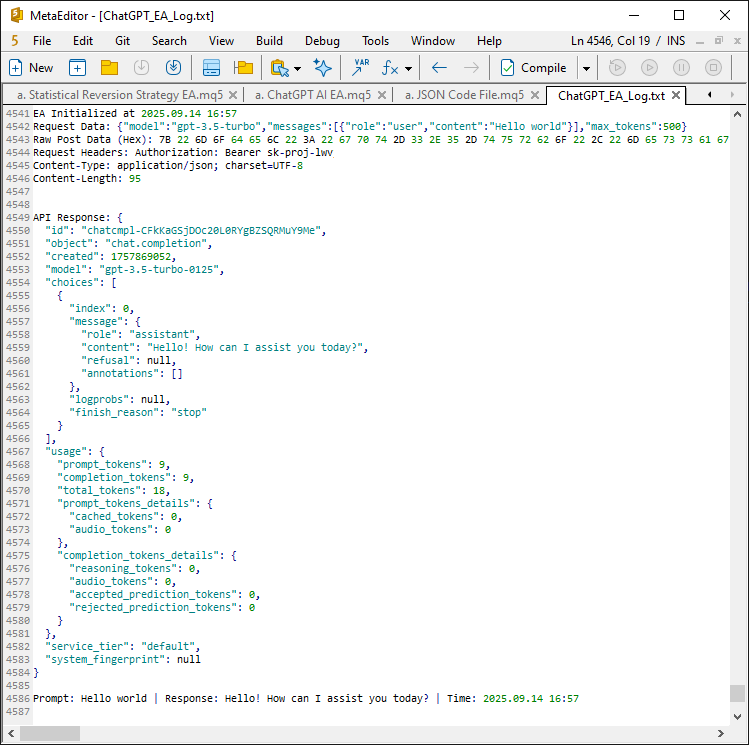Click the folder search cursor icon
Viewport: 749px width, 745px height.
coord(280,68)
